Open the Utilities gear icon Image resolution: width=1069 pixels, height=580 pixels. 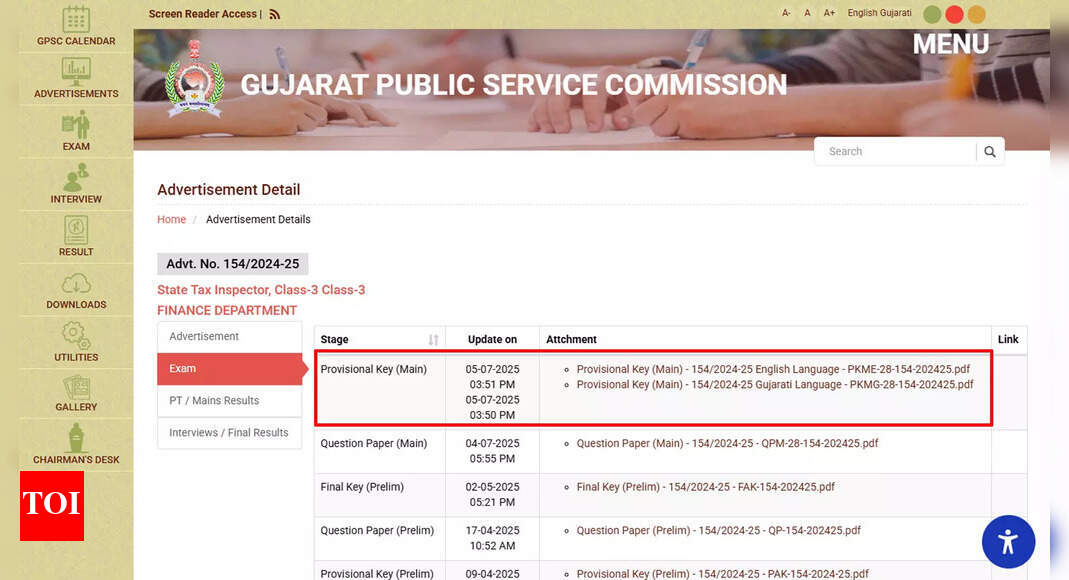[x=76, y=335]
